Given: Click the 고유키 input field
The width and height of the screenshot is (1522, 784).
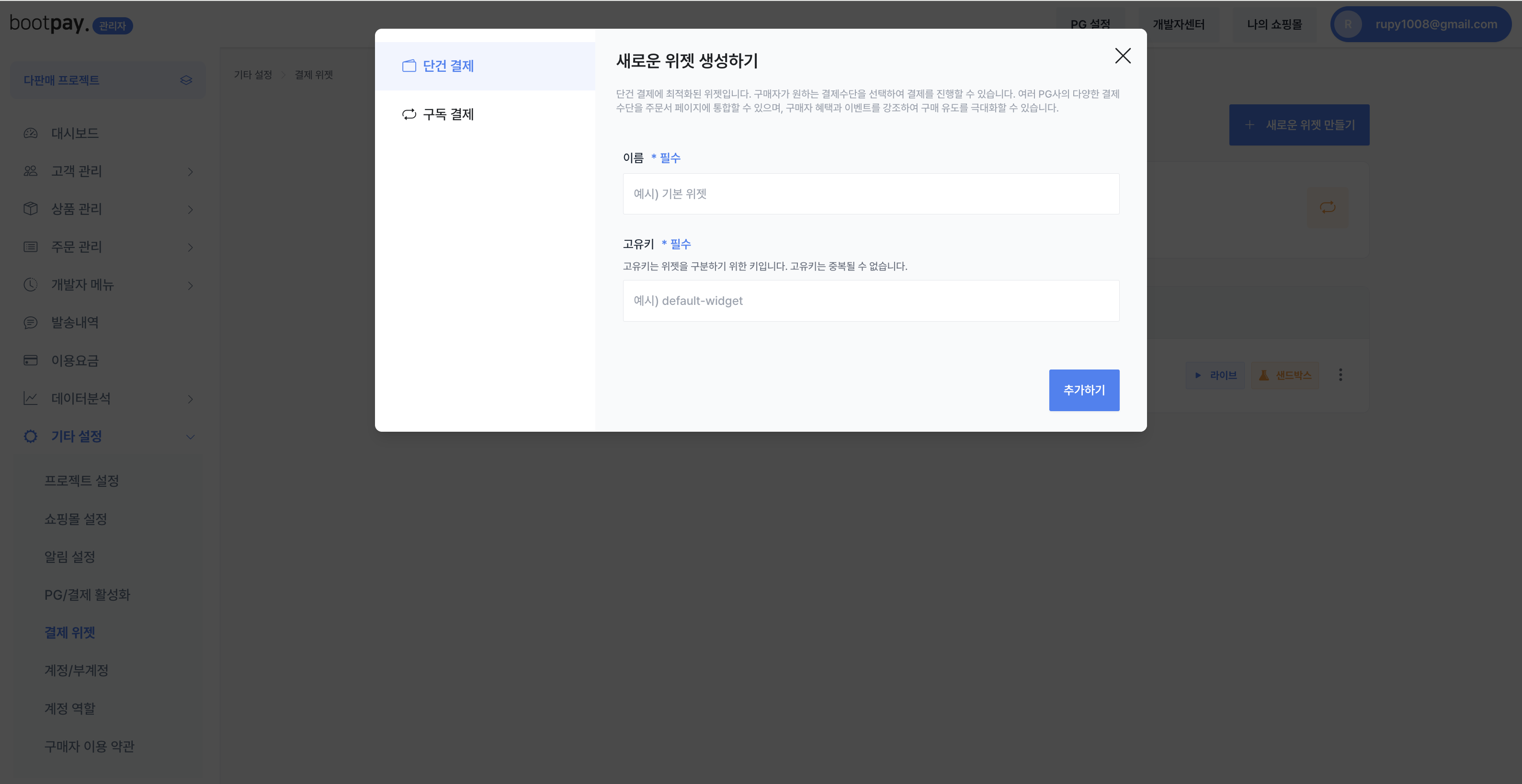Looking at the screenshot, I should 871,301.
